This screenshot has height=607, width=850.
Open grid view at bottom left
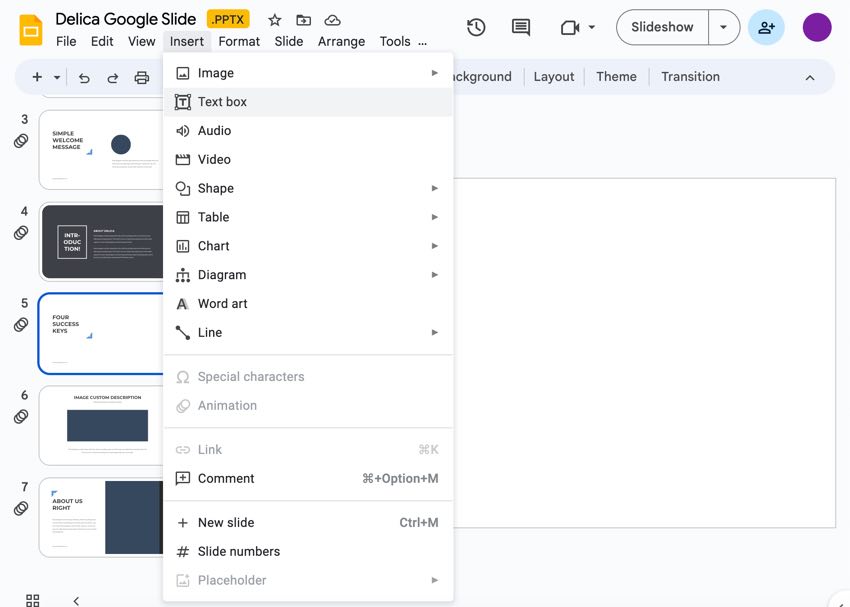point(33,599)
